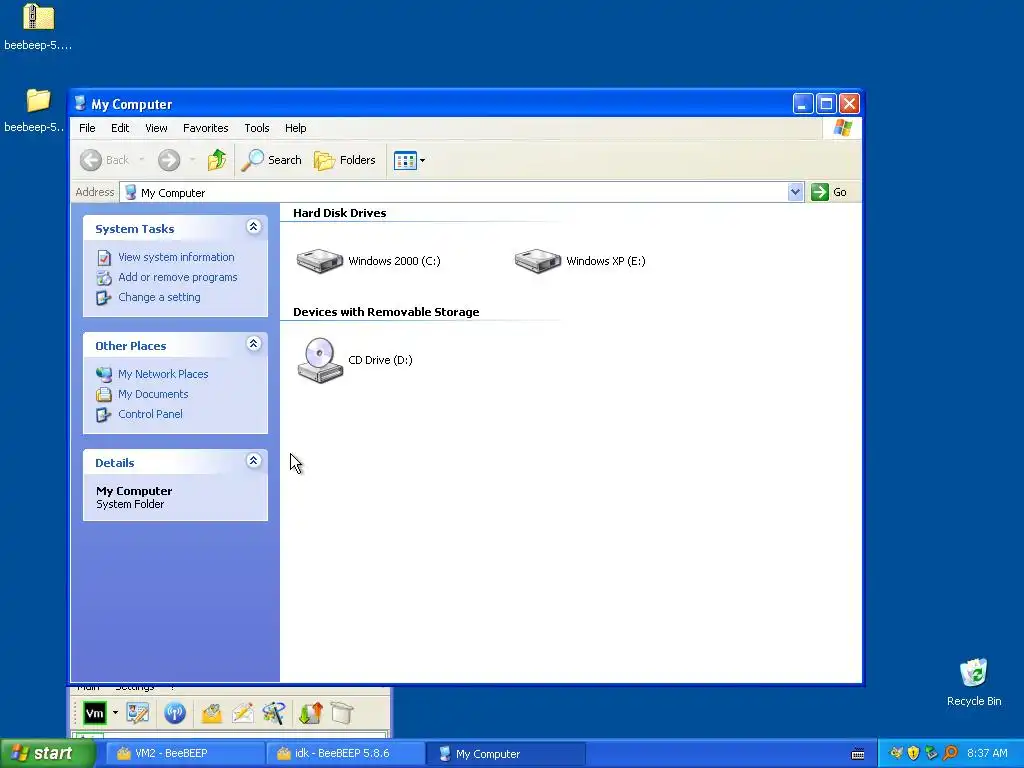Open the View menu

tap(156, 128)
